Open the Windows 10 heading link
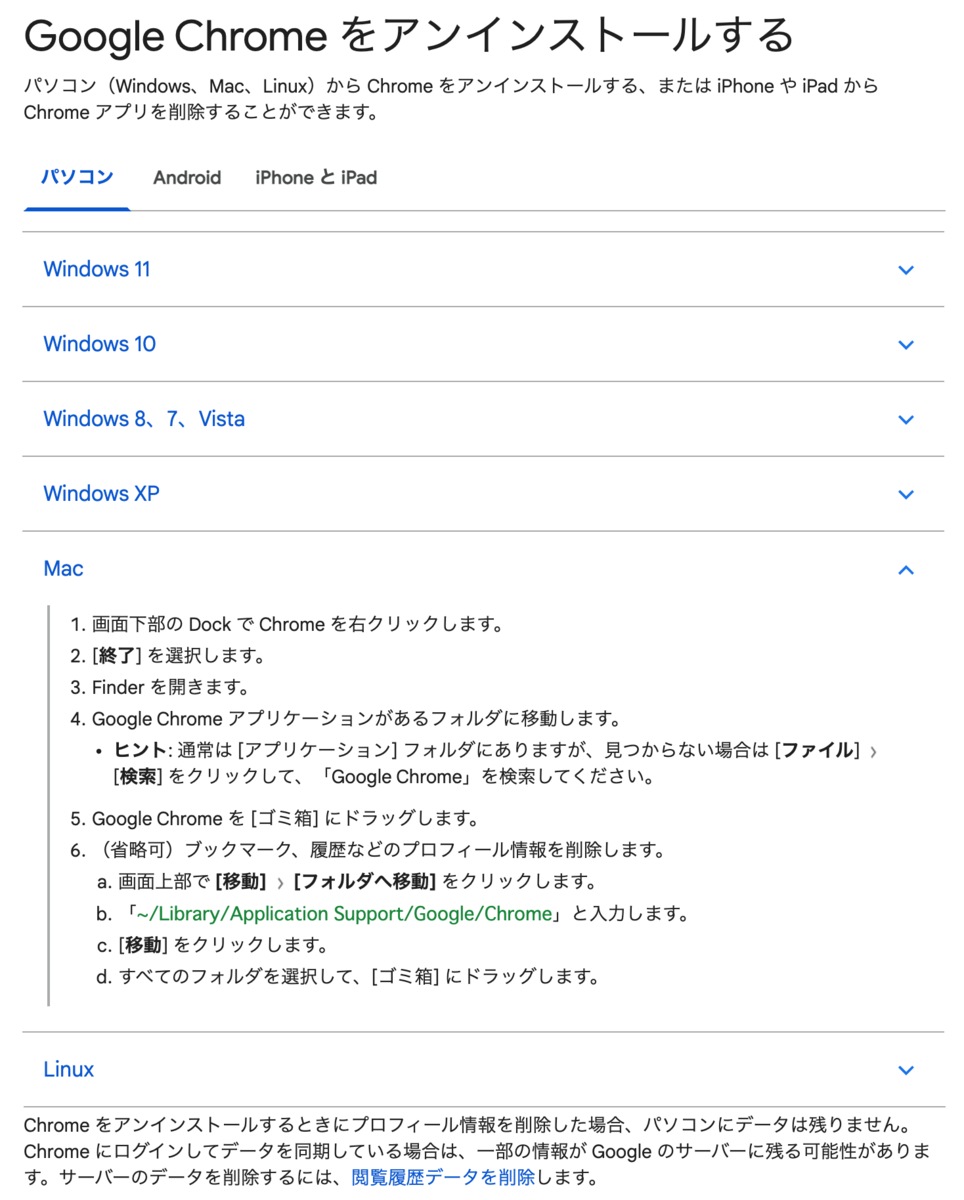Viewport: 964px width, 1200px height. pos(100,344)
